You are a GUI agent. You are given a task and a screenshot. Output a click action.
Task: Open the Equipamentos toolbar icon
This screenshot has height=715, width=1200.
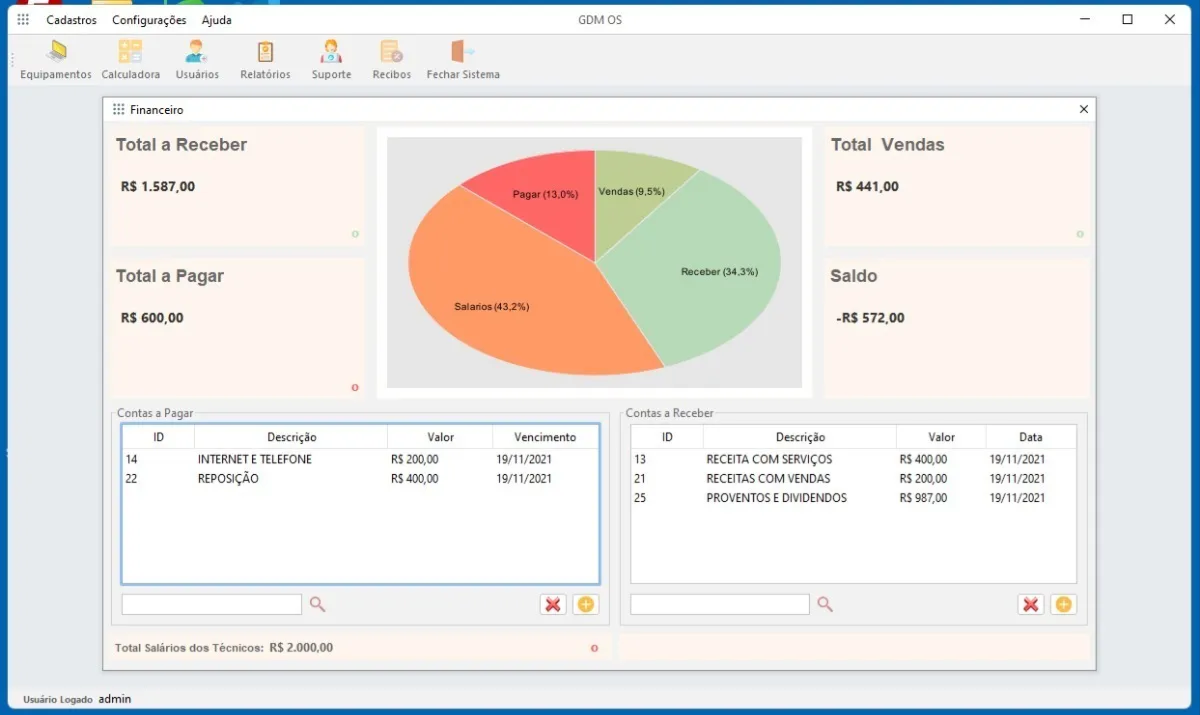pyautogui.click(x=56, y=53)
